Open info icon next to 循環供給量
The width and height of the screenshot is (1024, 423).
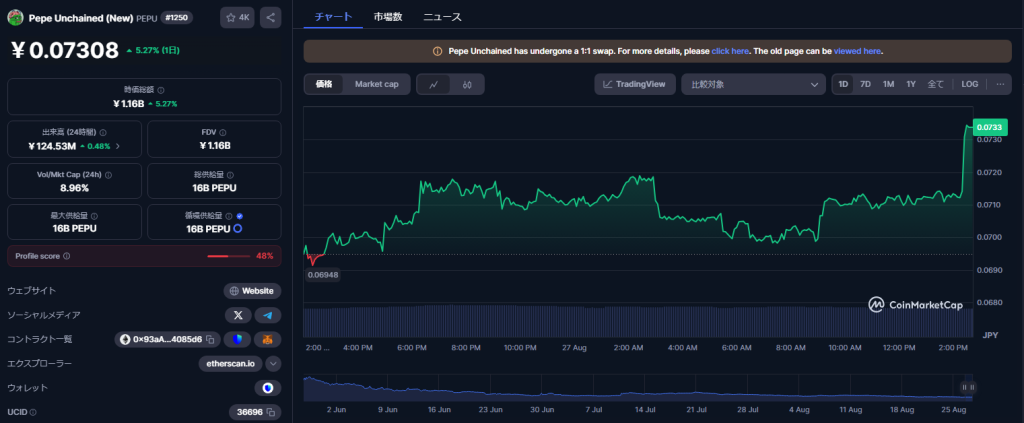(x=229, y=215)
